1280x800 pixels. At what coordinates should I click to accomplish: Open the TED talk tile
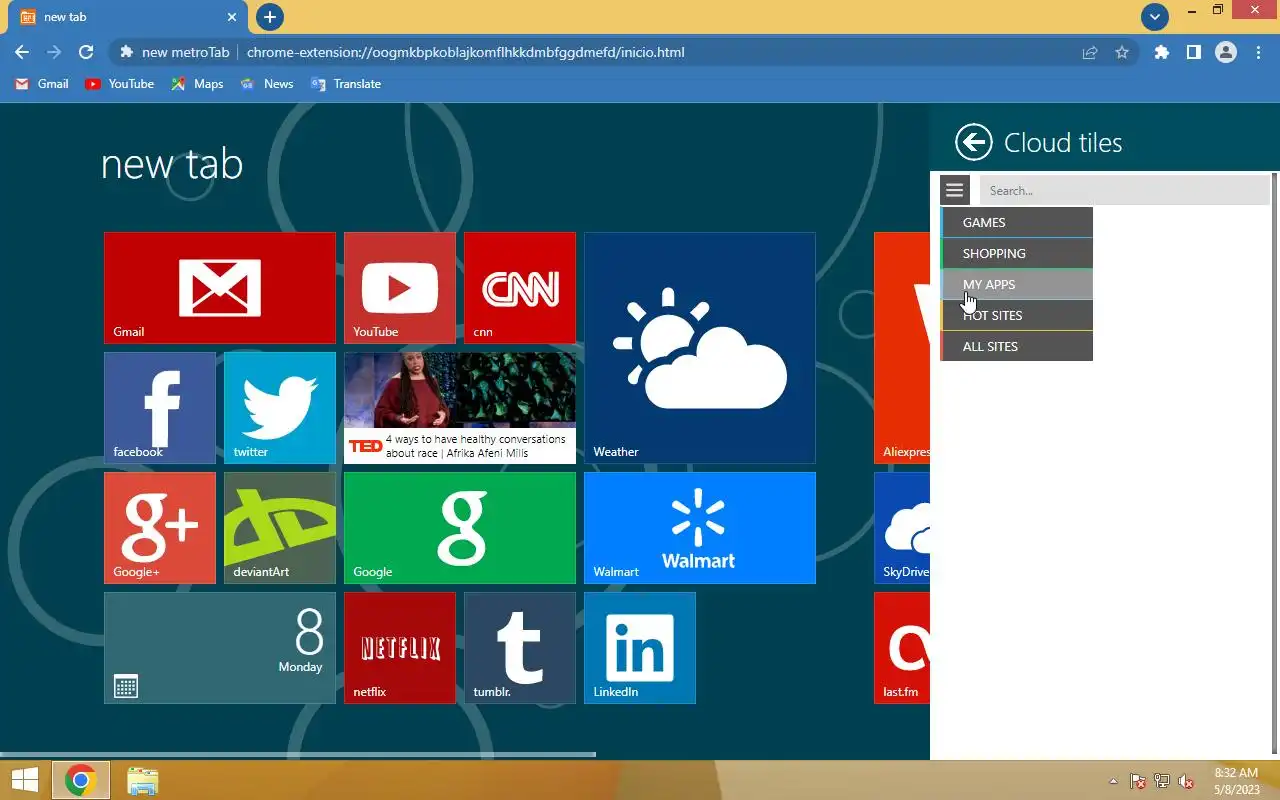click(x=460, y=408)
